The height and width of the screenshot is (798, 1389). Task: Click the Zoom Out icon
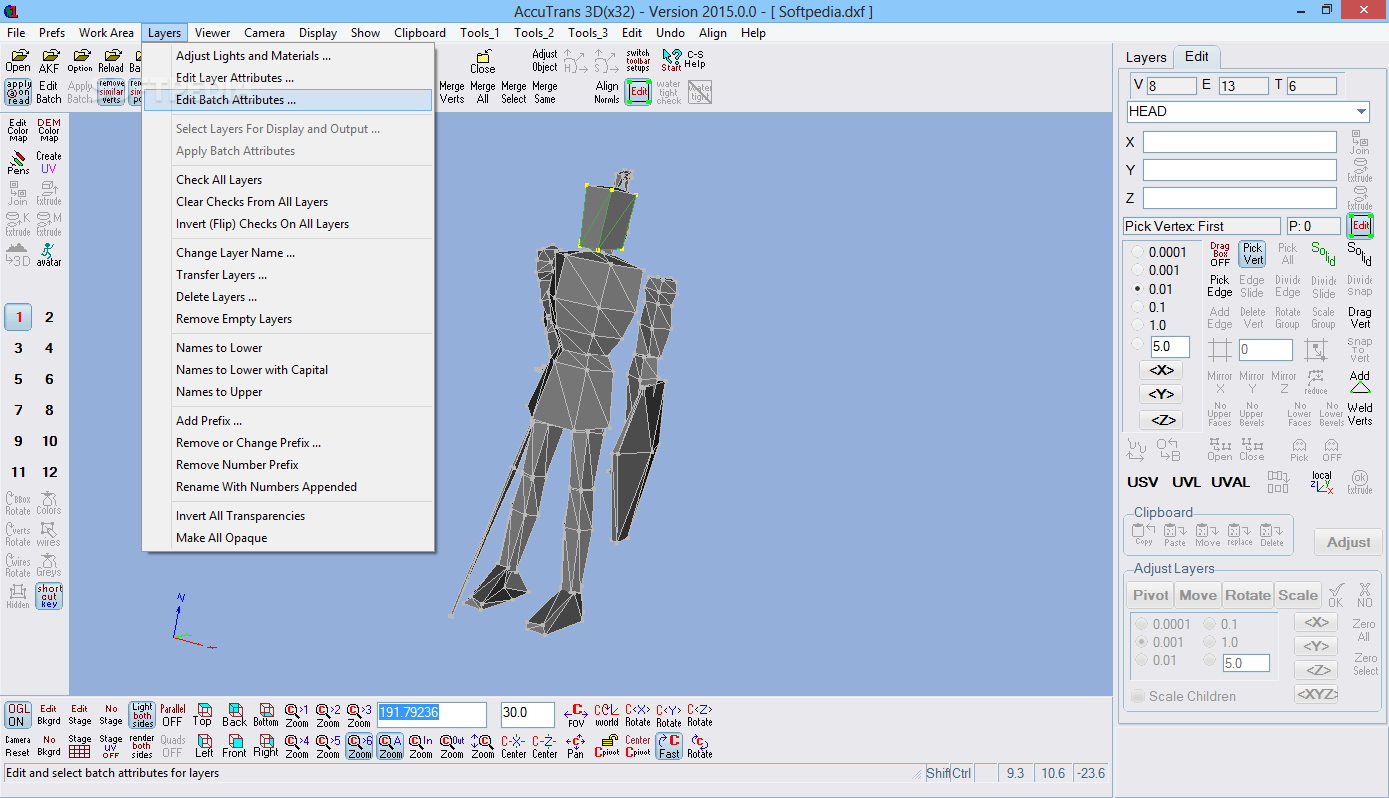point(452,746)
